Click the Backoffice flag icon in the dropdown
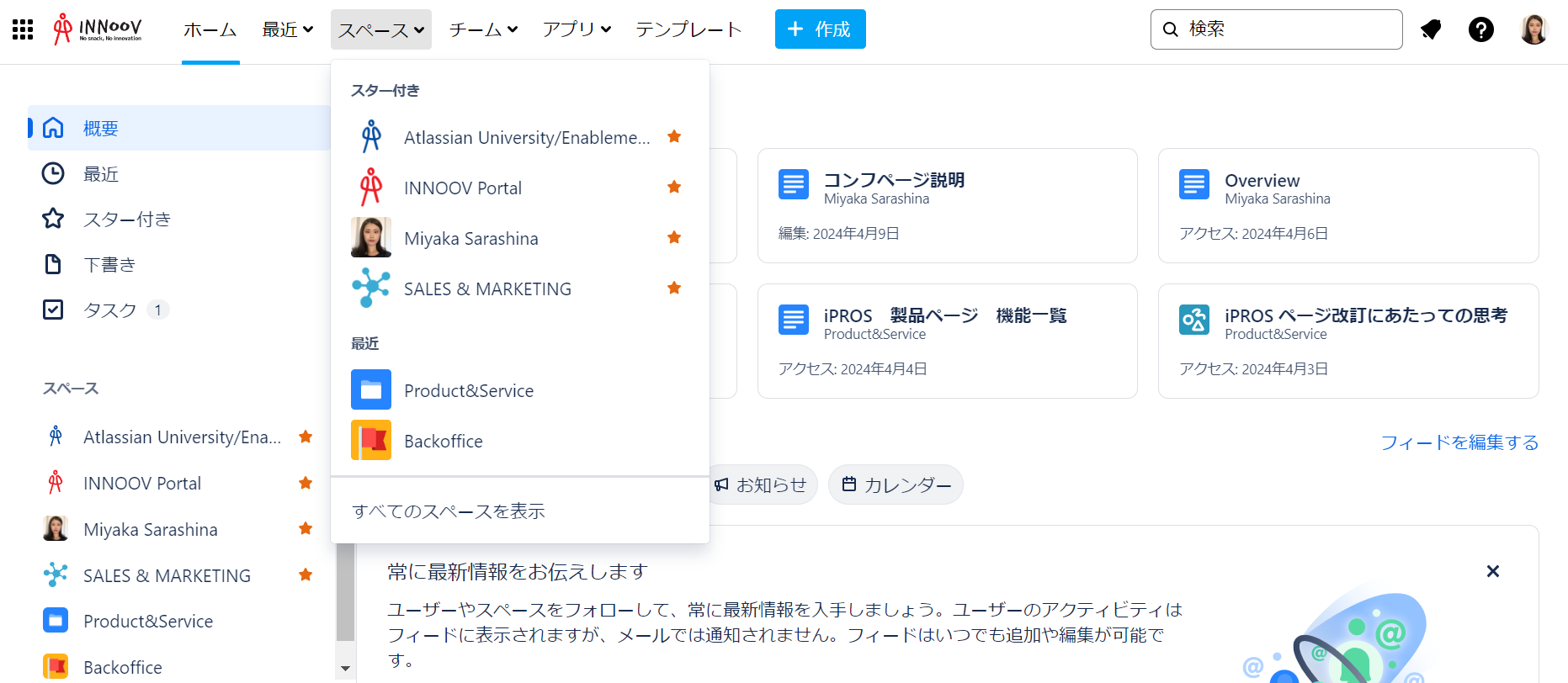Image resolution: width=1568 pixels, height=683 pixels. tap(371, 440)
